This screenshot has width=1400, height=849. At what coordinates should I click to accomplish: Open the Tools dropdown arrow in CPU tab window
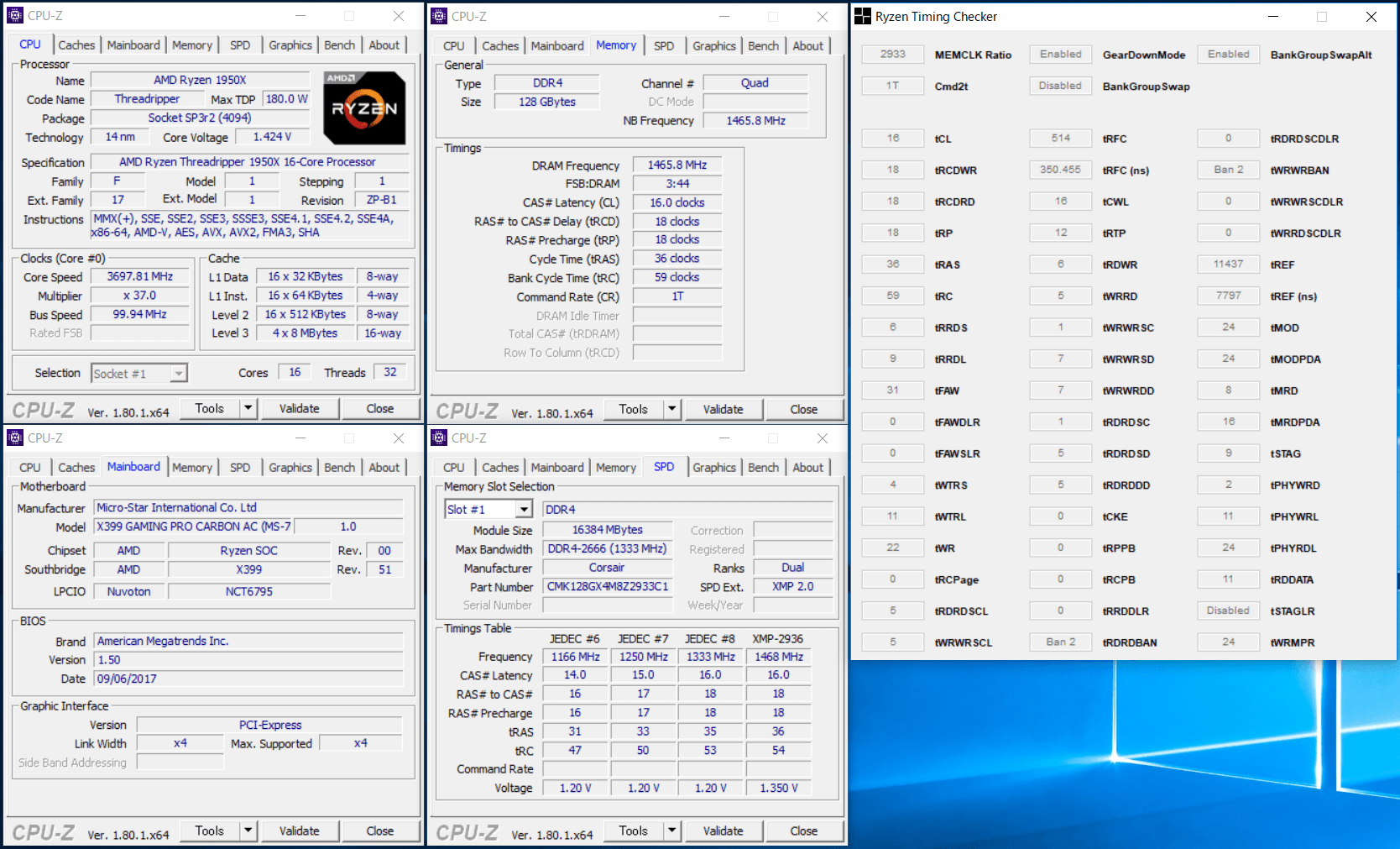[x=248, y=408]
